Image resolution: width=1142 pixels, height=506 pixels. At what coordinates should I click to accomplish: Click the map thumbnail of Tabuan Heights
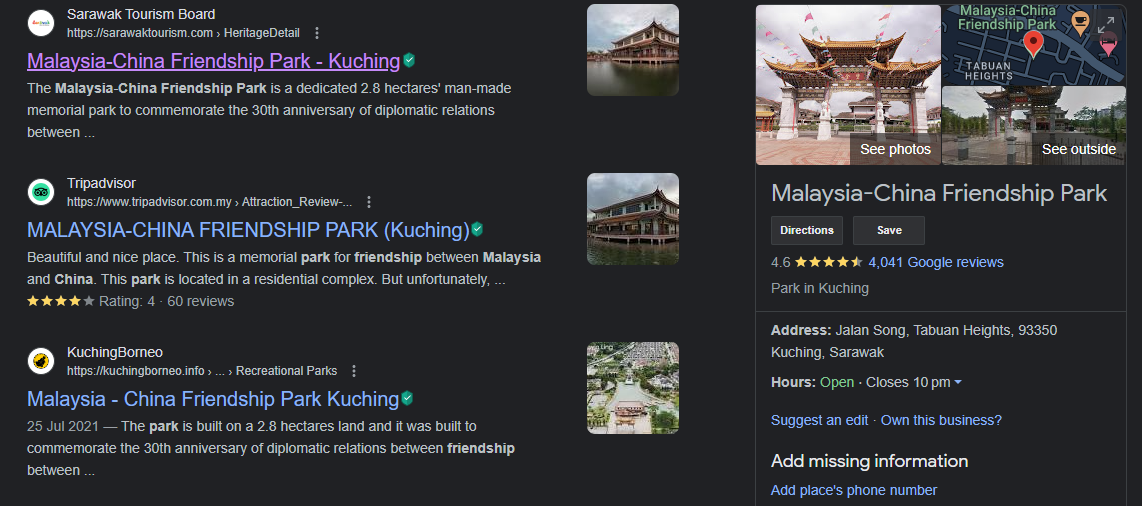tap(1033, 45)
